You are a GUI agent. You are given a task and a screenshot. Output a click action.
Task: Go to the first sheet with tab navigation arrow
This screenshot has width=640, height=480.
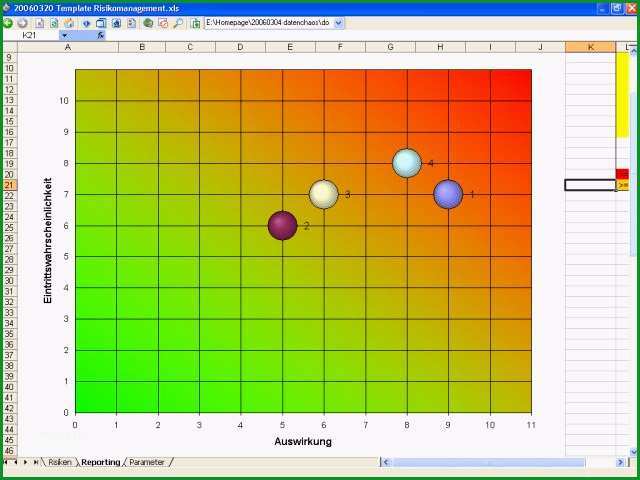[5, 462]
